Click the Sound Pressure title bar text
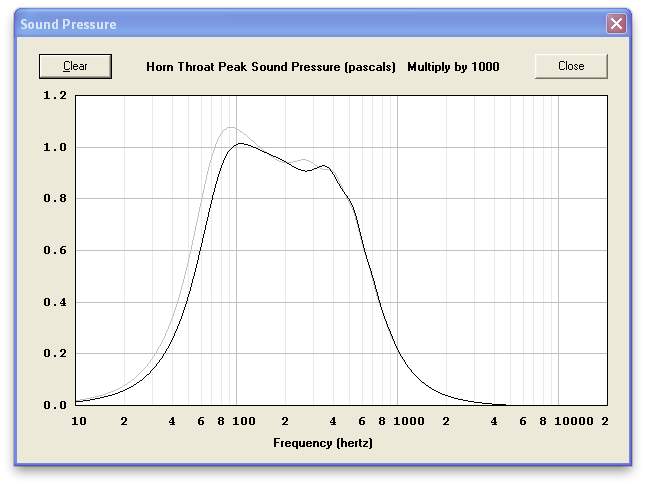 [x=68, y=24]
